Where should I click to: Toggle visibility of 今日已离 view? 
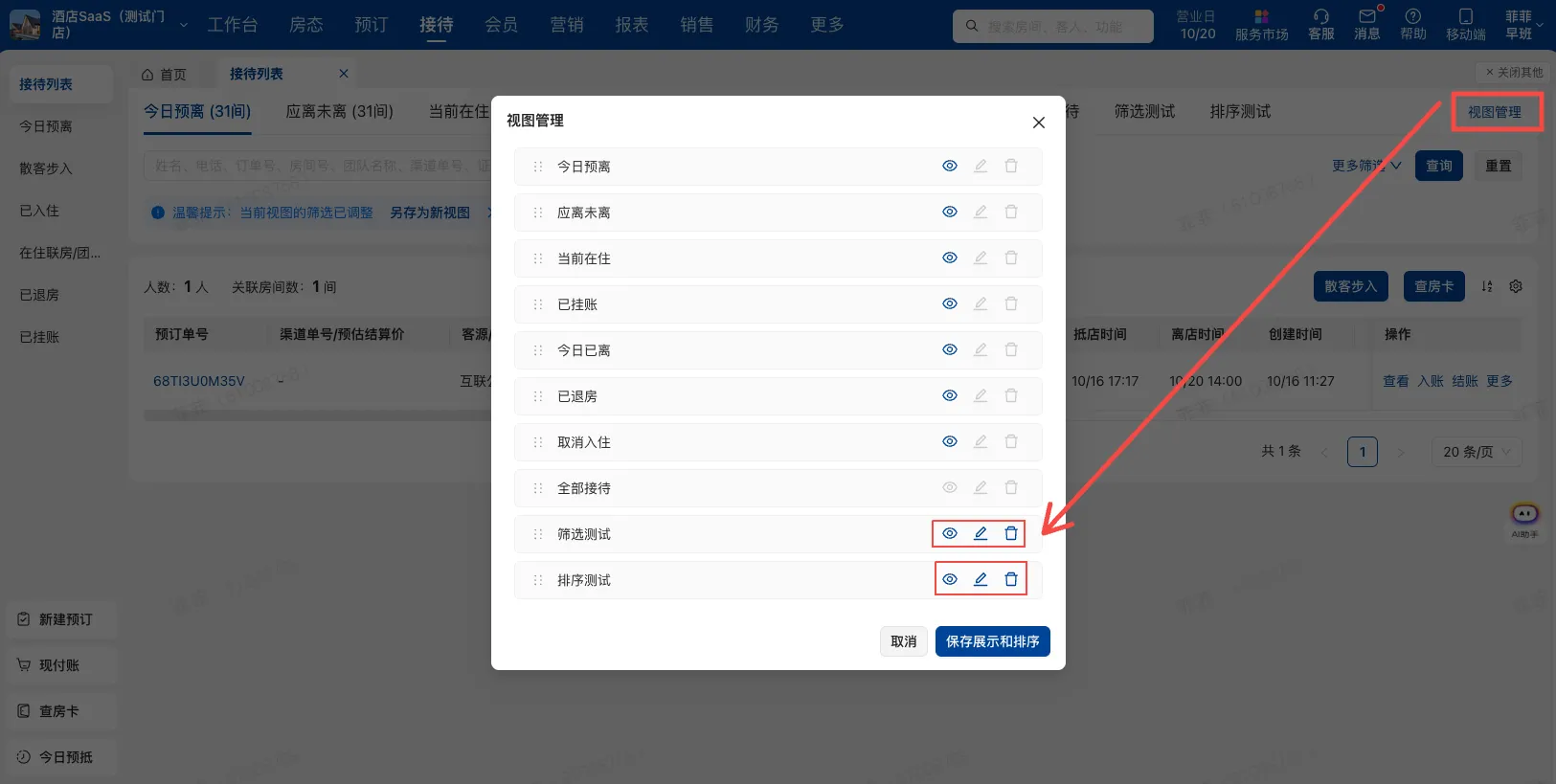[949, 349]
